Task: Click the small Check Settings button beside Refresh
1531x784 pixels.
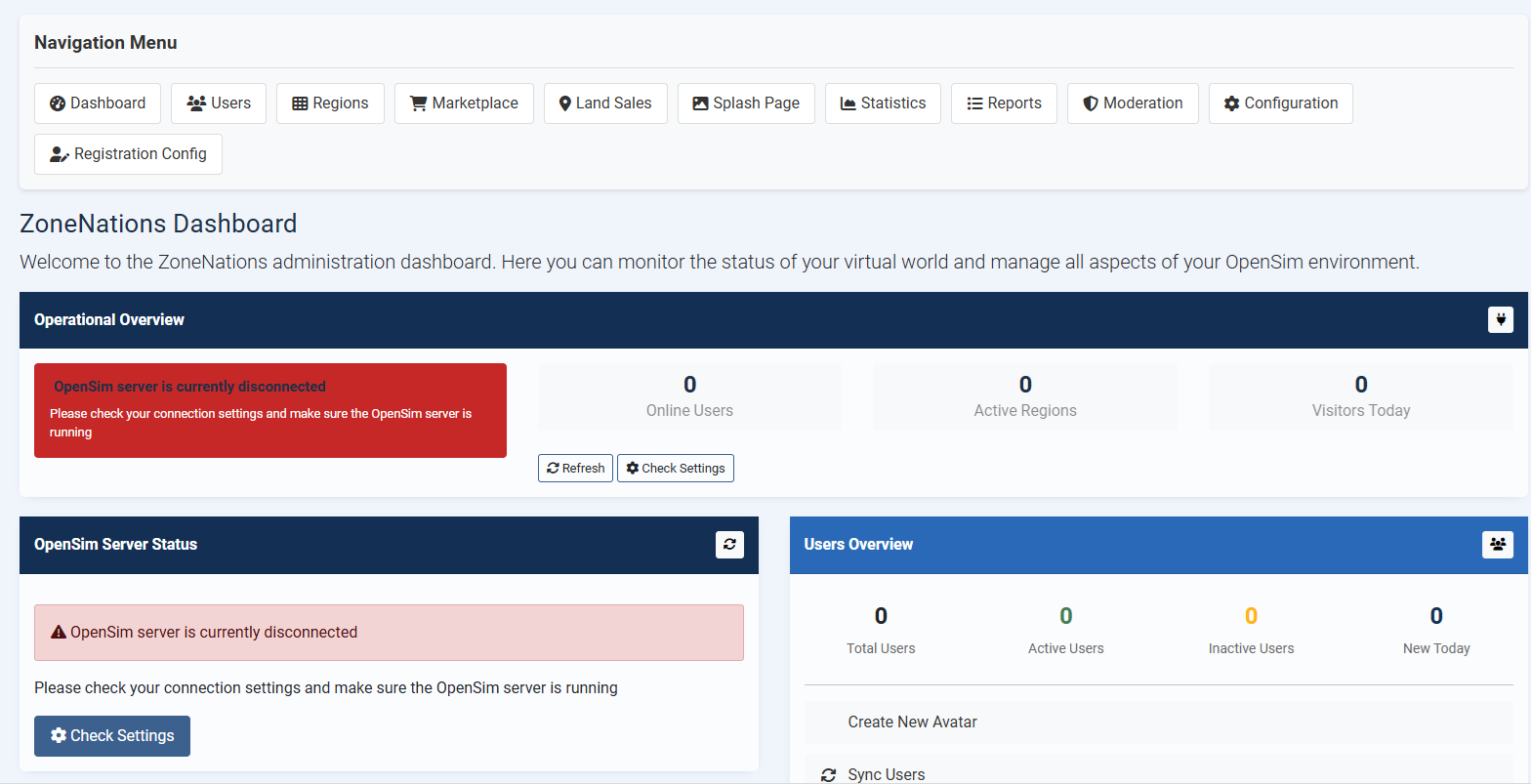Action: 676,468
